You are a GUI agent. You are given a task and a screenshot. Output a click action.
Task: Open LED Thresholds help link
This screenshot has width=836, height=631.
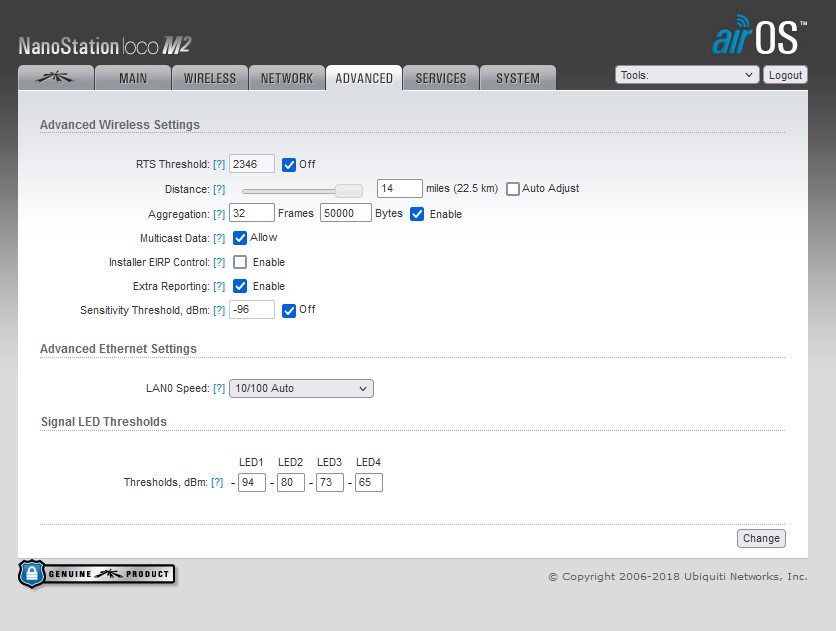coord(217,482)
